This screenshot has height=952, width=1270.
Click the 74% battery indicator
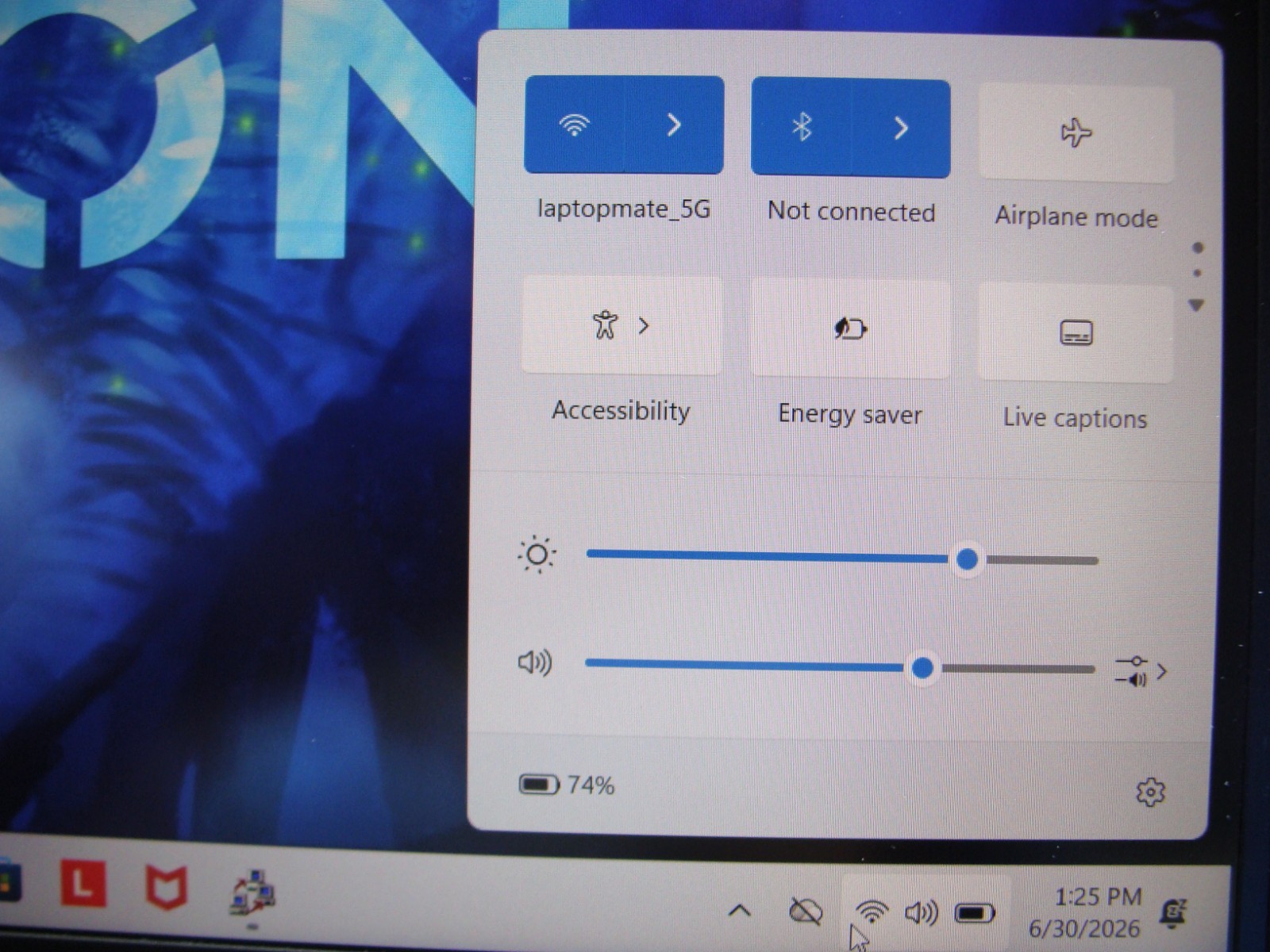pyautogui.click(x=567, y=785)
